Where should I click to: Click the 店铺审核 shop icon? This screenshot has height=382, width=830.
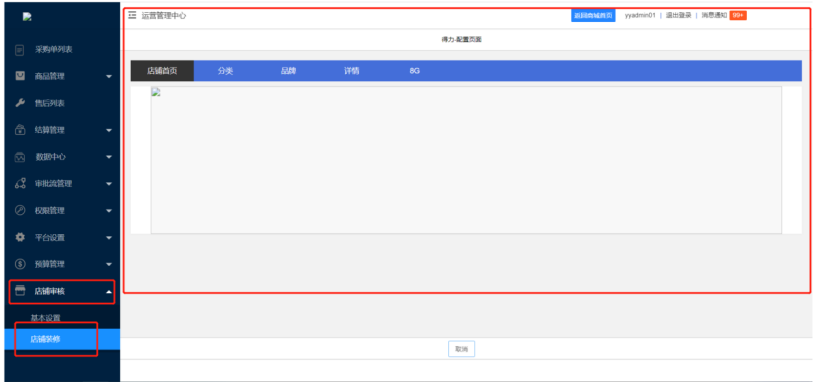[x=20, y=291]
